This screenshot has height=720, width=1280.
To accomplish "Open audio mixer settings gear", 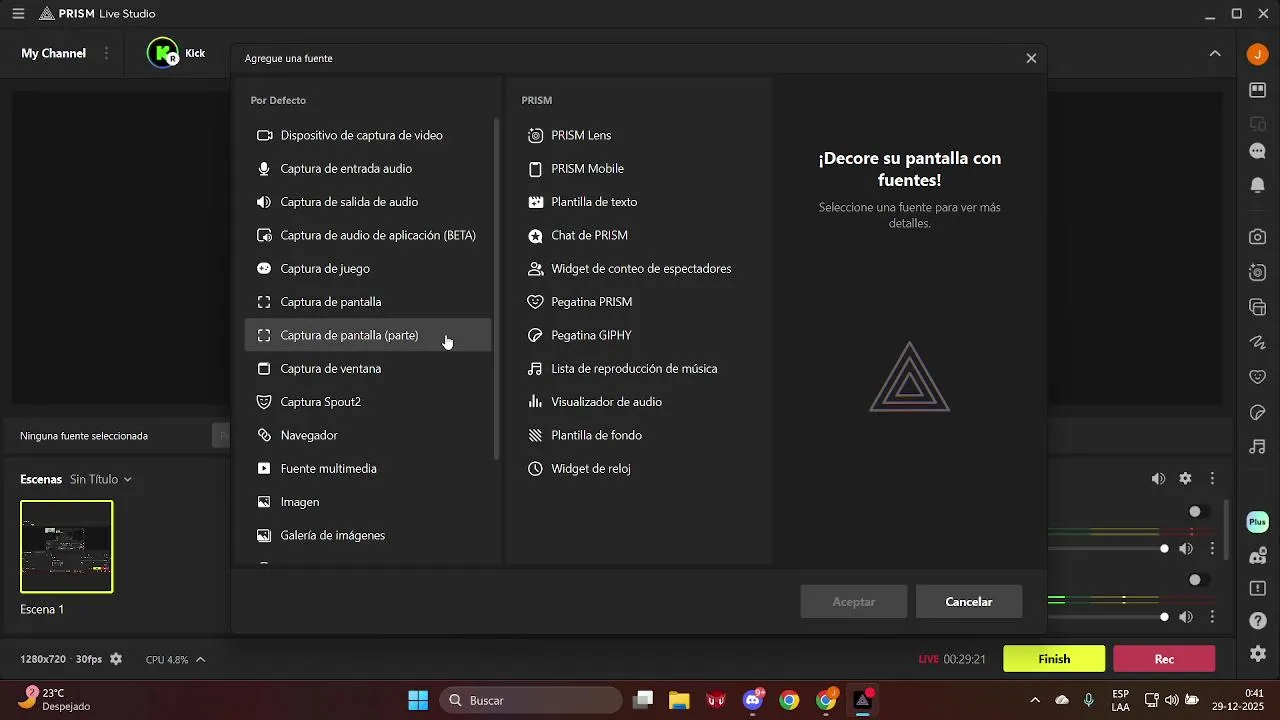I will coord(1185,479).
